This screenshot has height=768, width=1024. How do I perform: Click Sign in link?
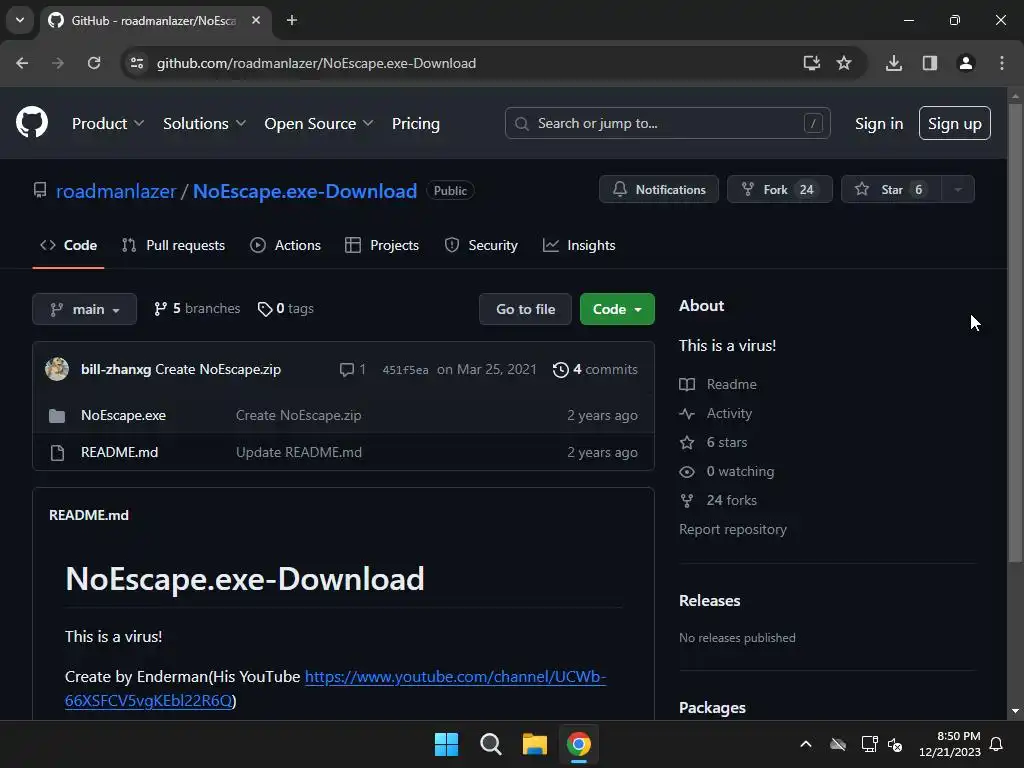click(879, 123)
